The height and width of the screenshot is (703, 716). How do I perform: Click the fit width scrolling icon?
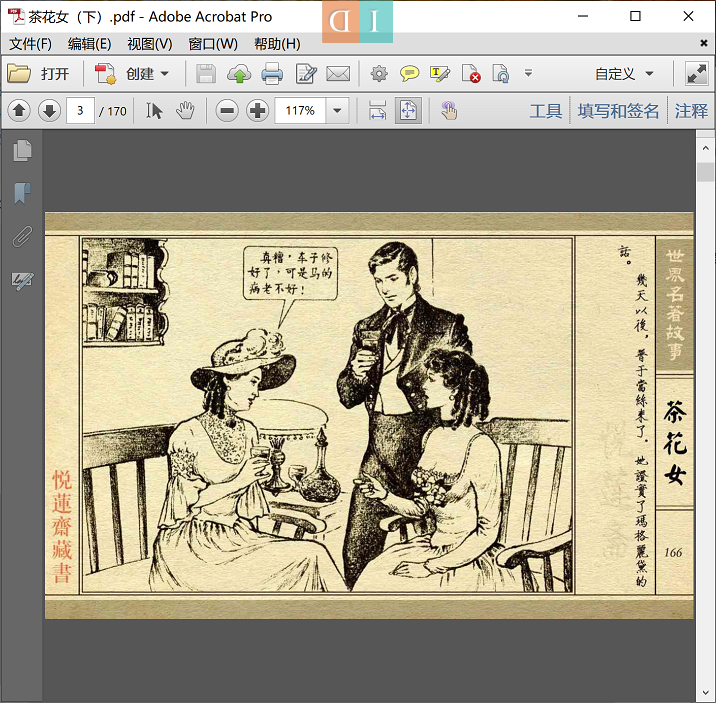tap(377, 110)
